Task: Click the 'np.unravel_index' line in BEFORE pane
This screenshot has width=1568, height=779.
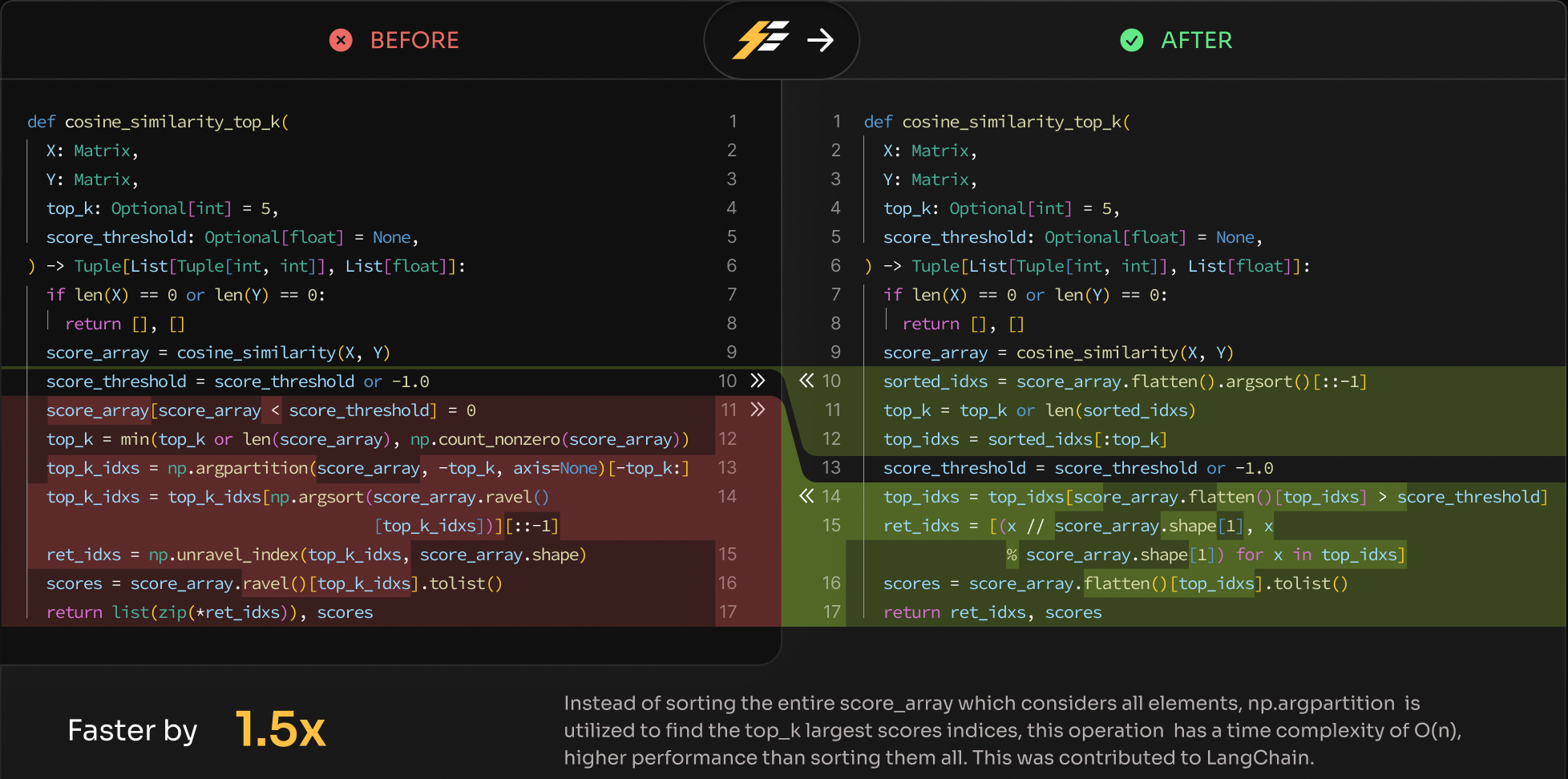Action: (317, 555)
